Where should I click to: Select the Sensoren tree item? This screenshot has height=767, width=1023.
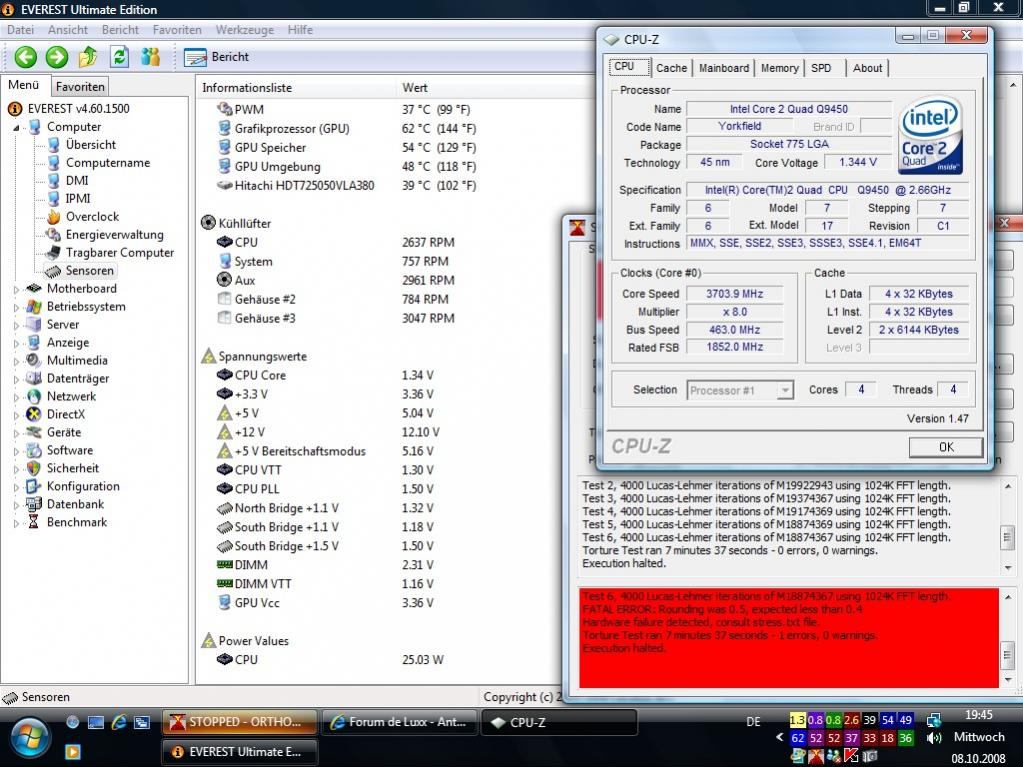click(x=89, y=271)
